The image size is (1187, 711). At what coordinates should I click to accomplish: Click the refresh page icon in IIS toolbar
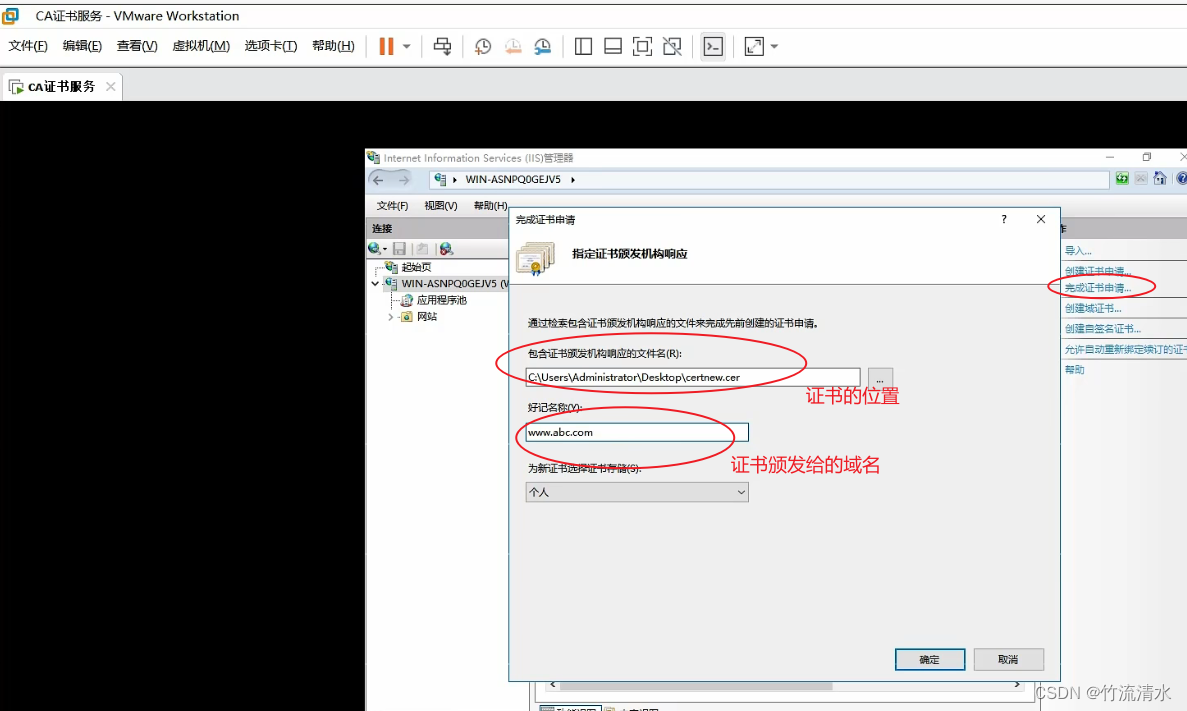click(x=1122, y=179)
